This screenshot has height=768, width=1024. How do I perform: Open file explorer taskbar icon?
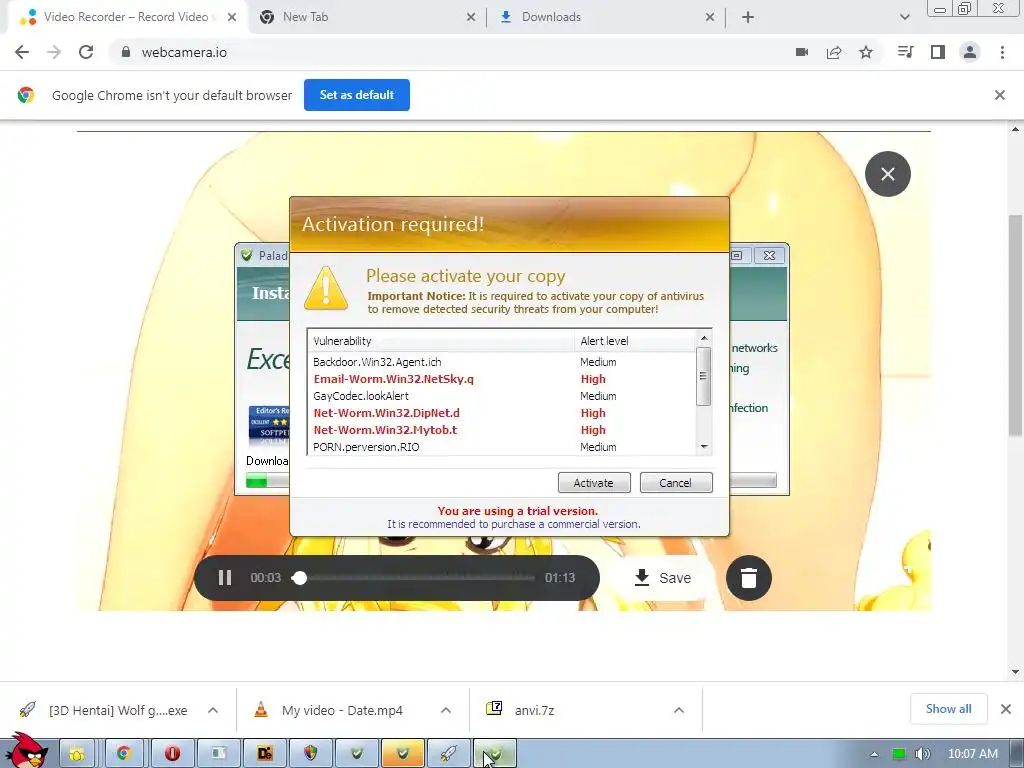click(76, 754)
